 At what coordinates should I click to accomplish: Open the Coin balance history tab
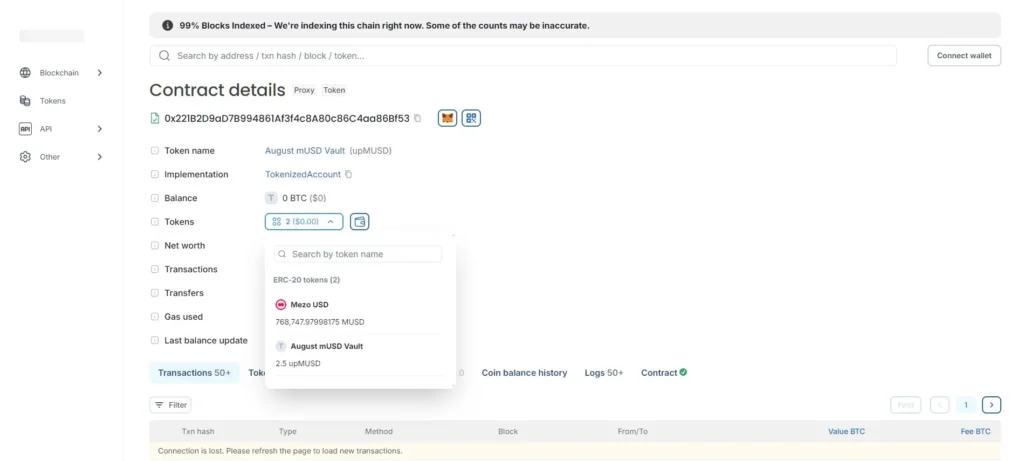click(x=524, y=373)
